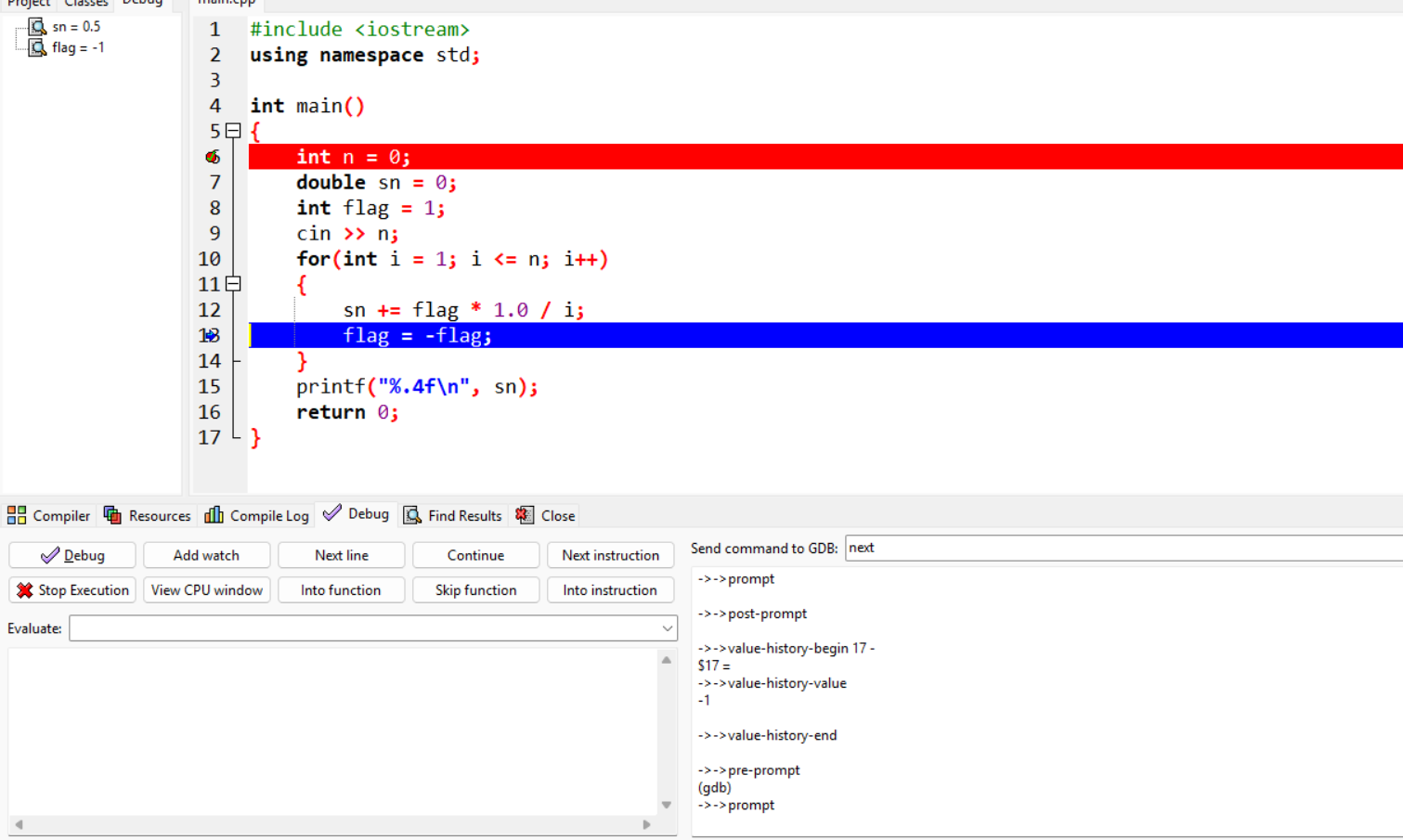Viewport: 1403px width, 840px height.
Task: Click the code line 'cin >> n;'
Action: click(347, 233)
